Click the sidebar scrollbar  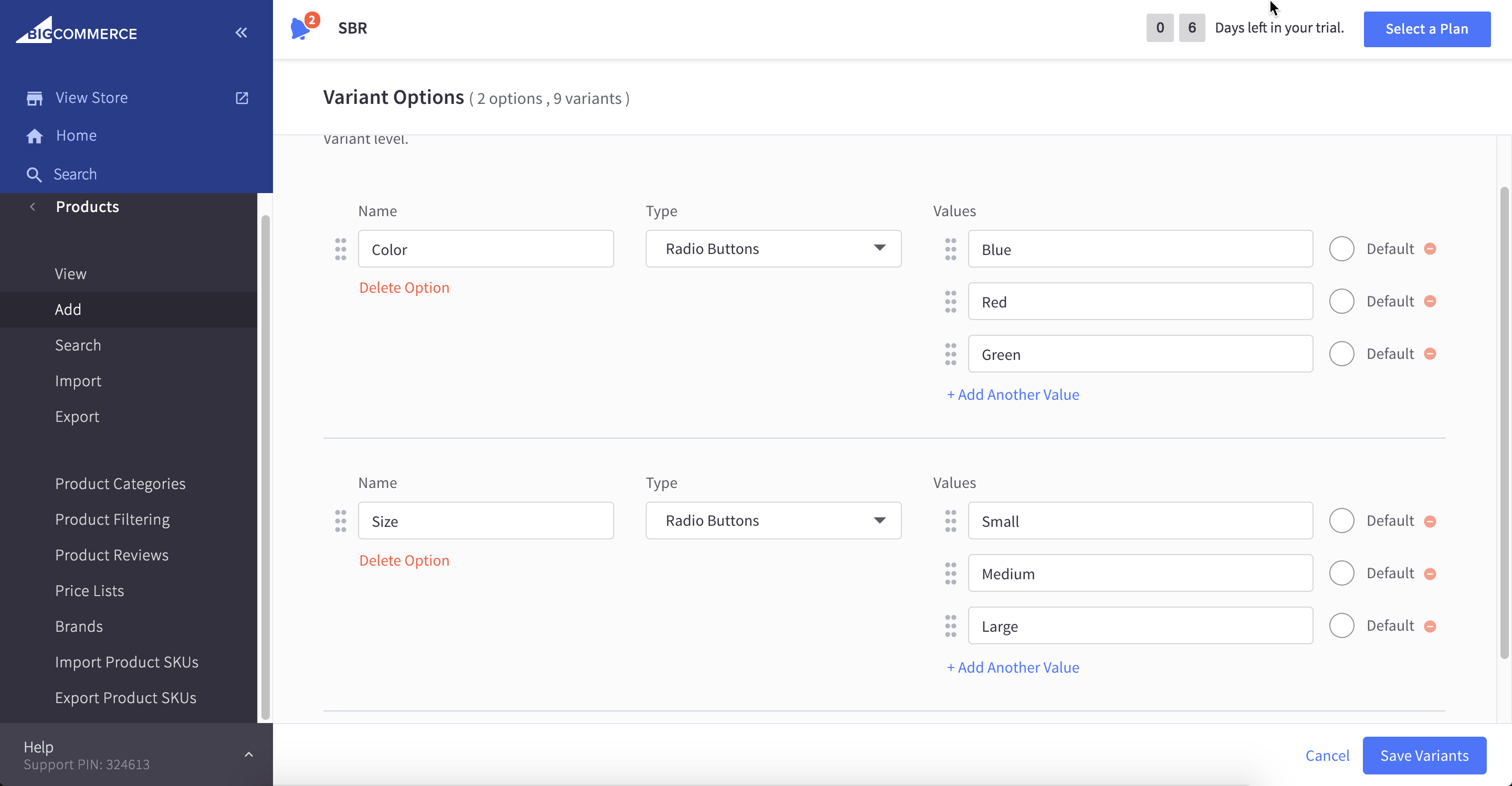coord(265,467)
